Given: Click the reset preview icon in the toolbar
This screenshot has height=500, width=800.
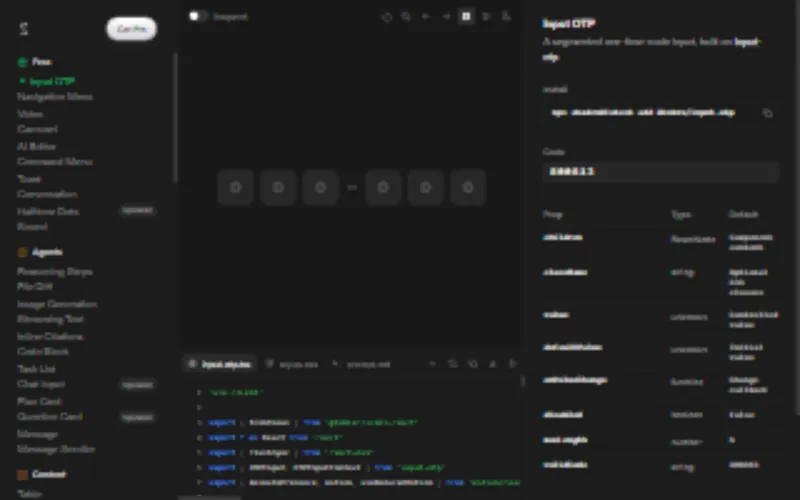Looking at the screenshot, I should tap(387, 17).
